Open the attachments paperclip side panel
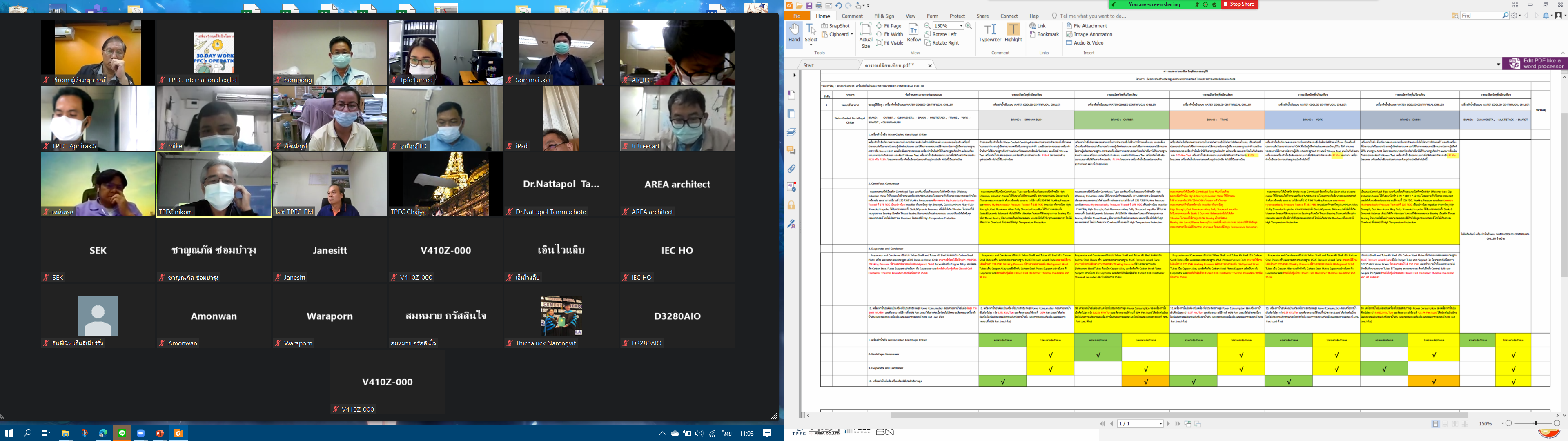This screenshot has height=441, width=1568. [x=791, y=169]
